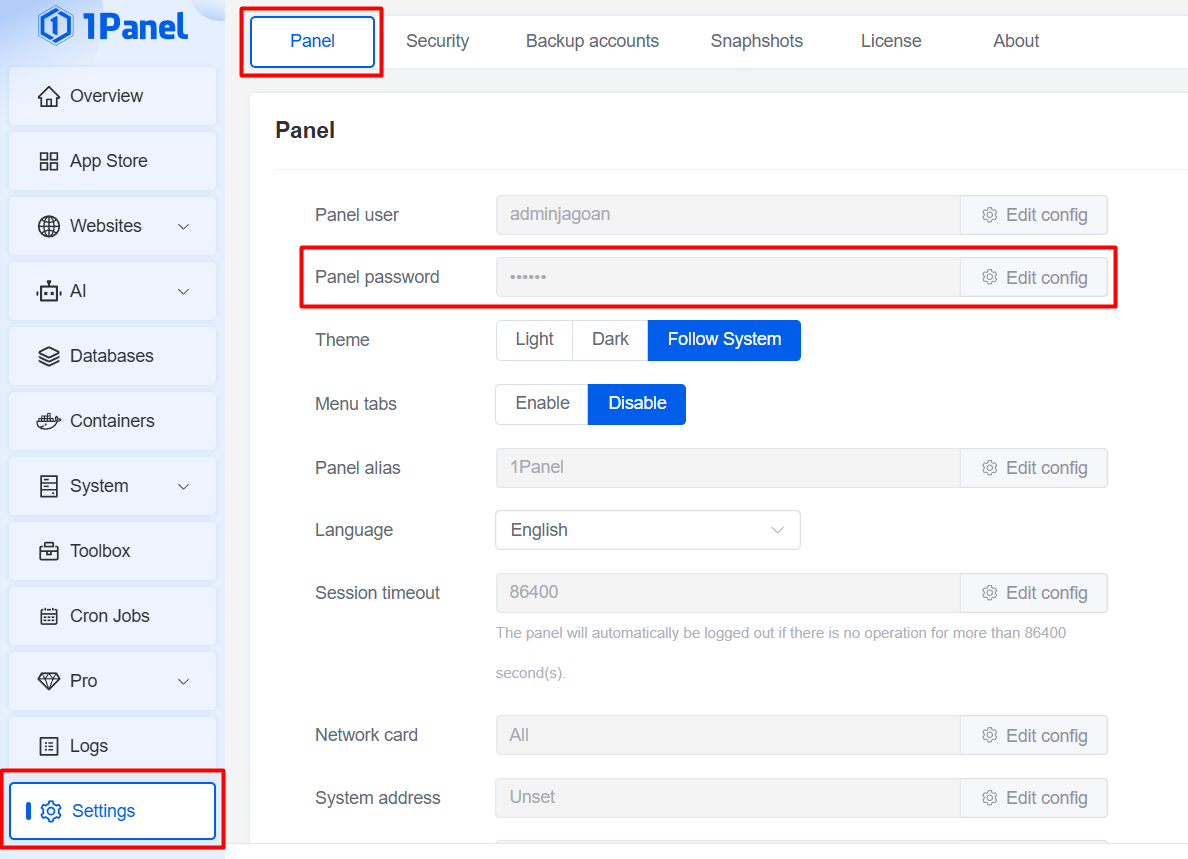Viewport: 1188px width, 859px height.
Task: Click the Logs list icon
Action: (x=48, y=746)
